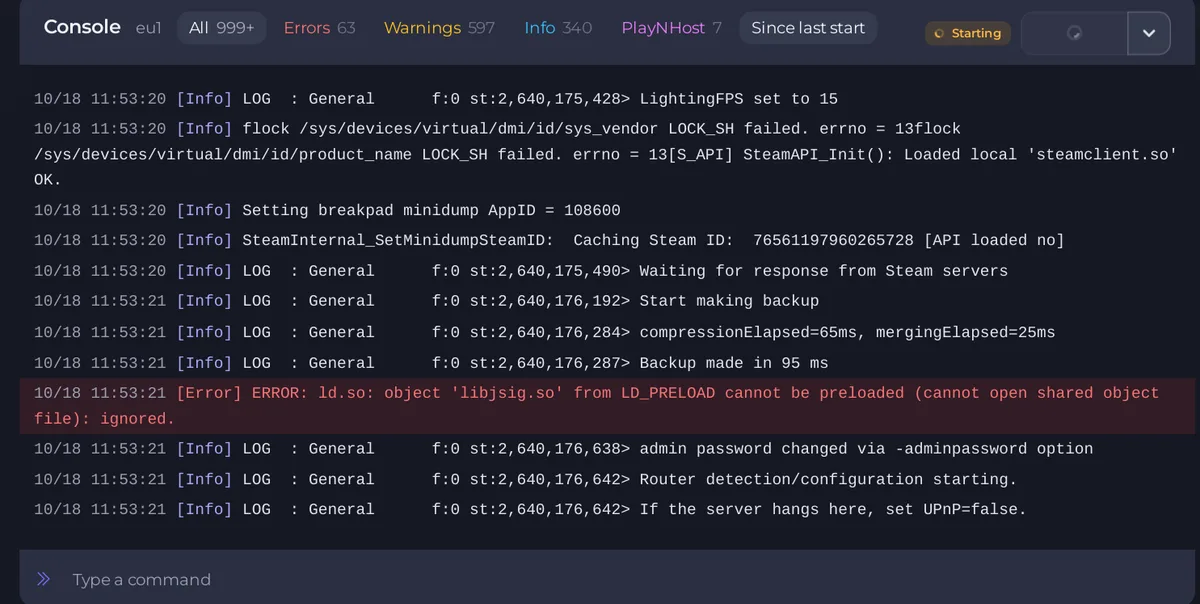Select the libjsig.so error log entry
The image size is (1200, 604).
tap(608, 406)
